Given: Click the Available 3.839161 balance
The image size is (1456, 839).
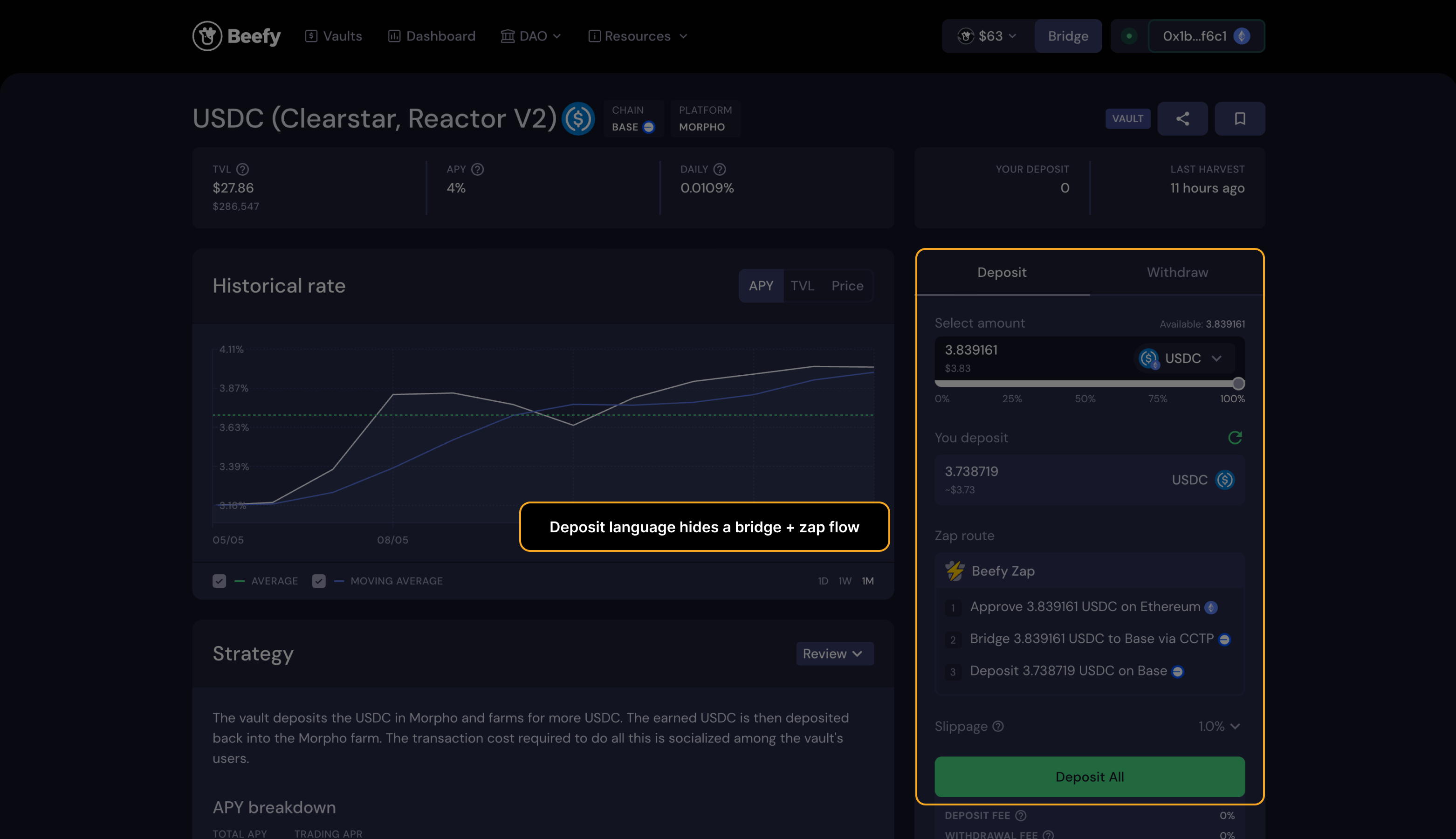Looking at the screenshot, I should coord(1202,324).
